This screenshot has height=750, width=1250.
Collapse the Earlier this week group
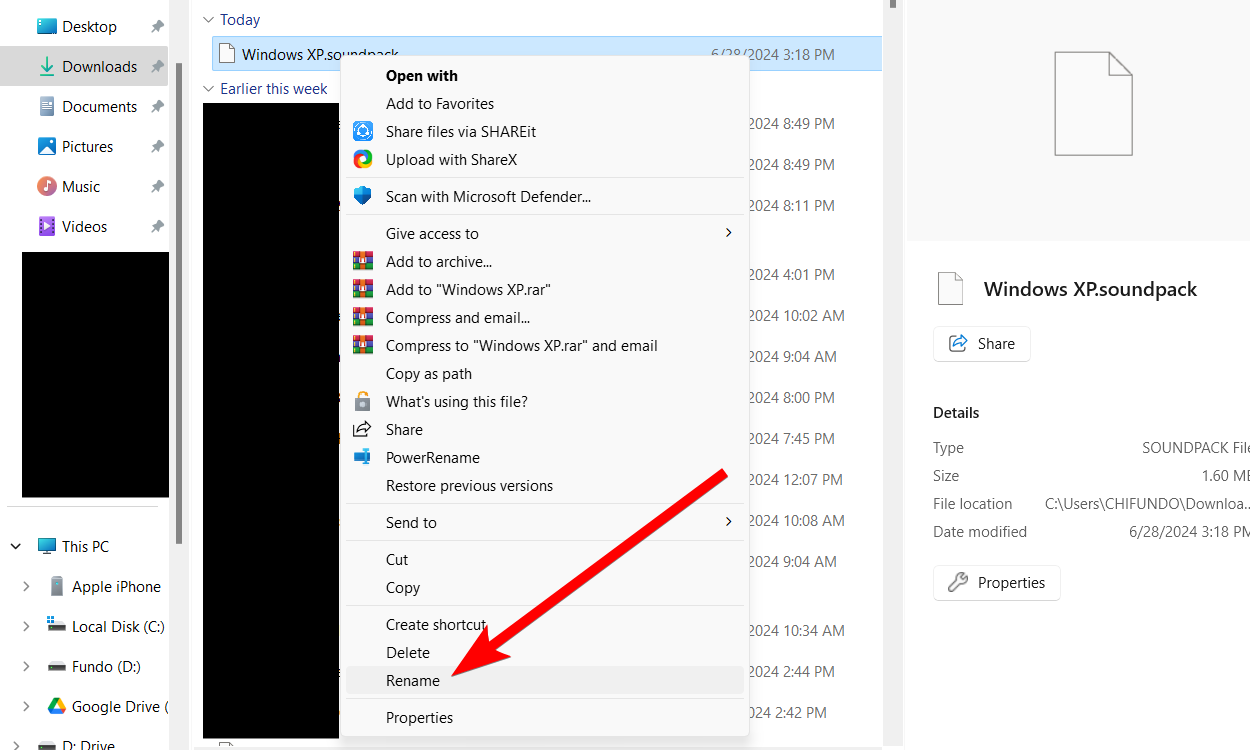pyautogui.click(x=208, y=89)
